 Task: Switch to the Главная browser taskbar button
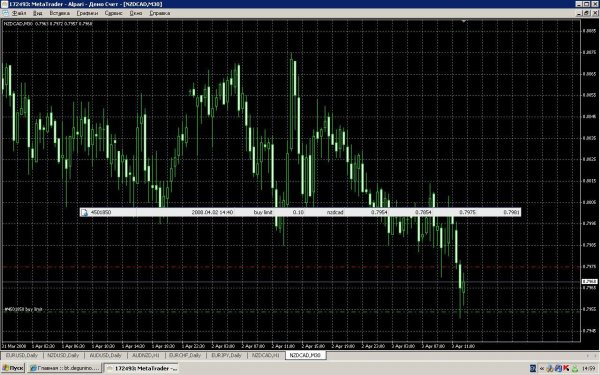(64, 368)
